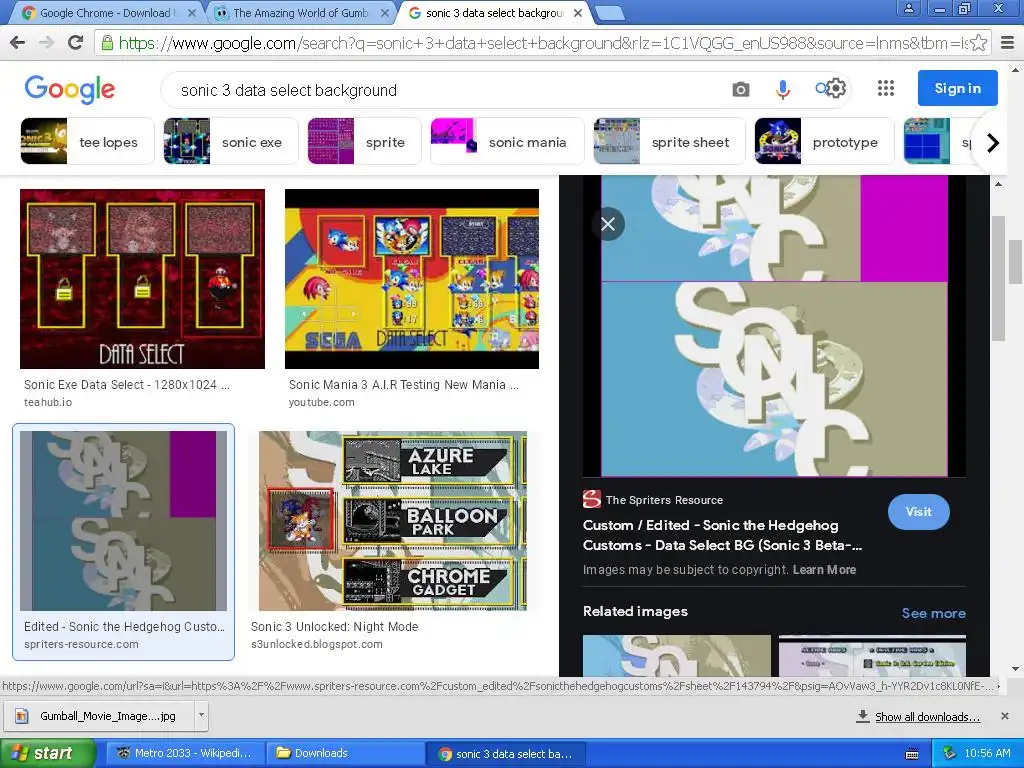Open Gumball_Movie_Image.jpg download item
The width and height of the screenshot is (1024, 768).
tap(99, 716)
